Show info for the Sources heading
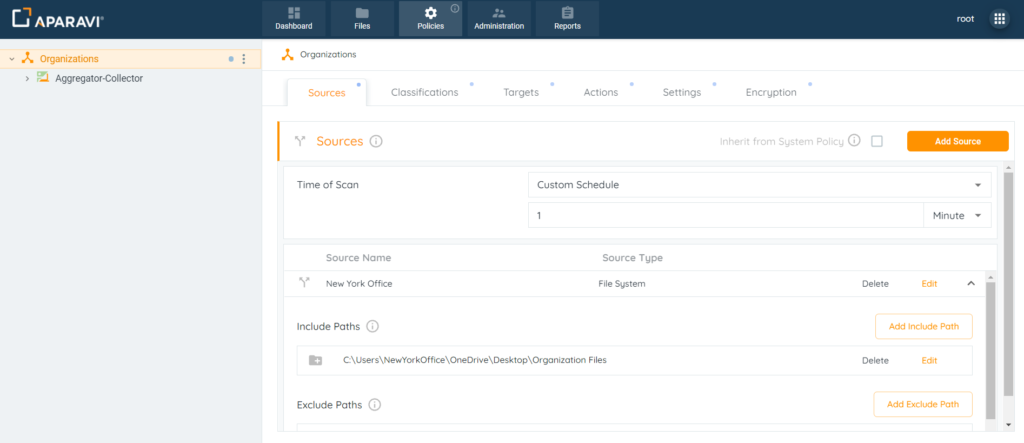The image size is (1024, 443). click(376, 141)
